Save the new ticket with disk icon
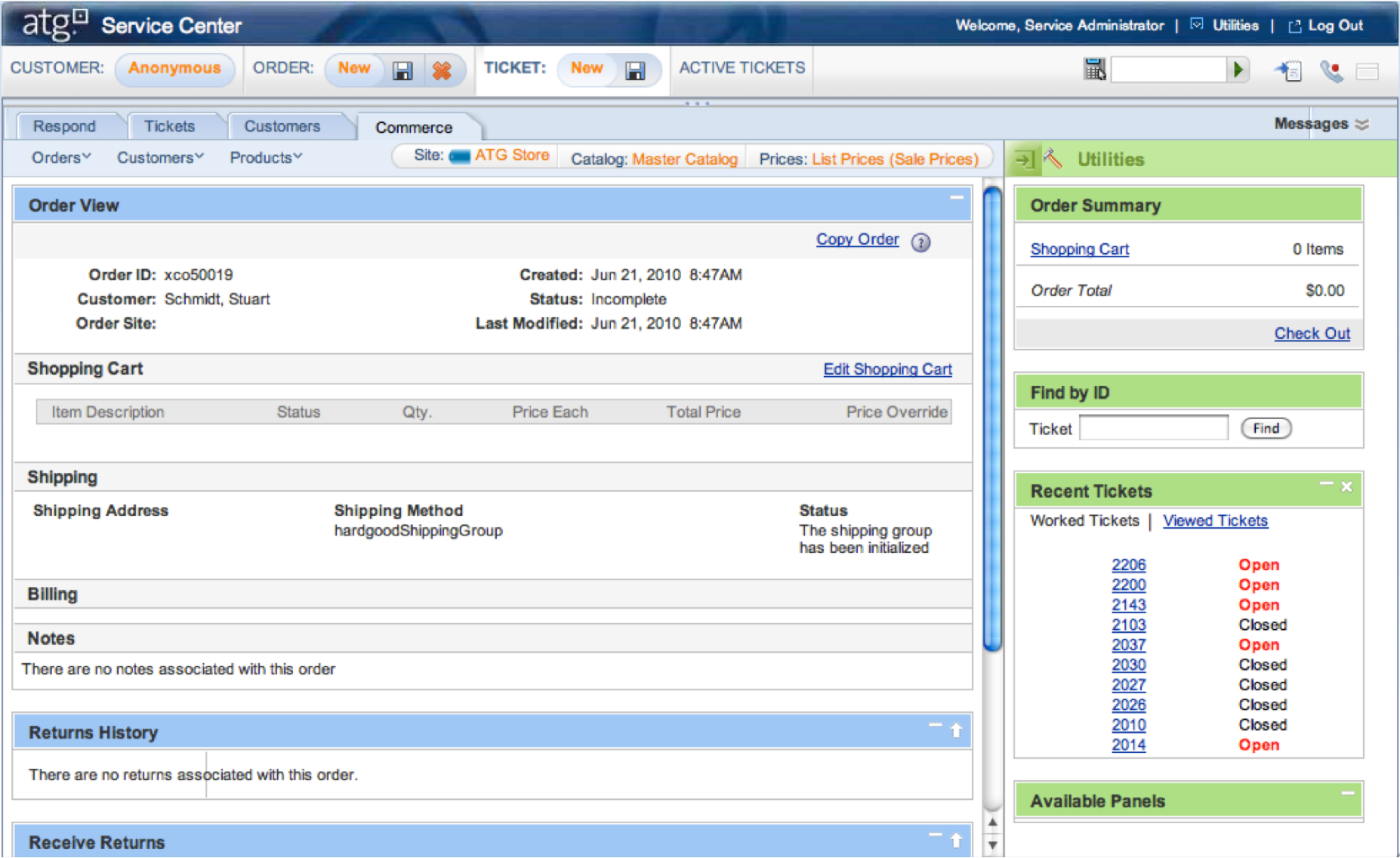Screen dimensions: 1400x858 636,70
